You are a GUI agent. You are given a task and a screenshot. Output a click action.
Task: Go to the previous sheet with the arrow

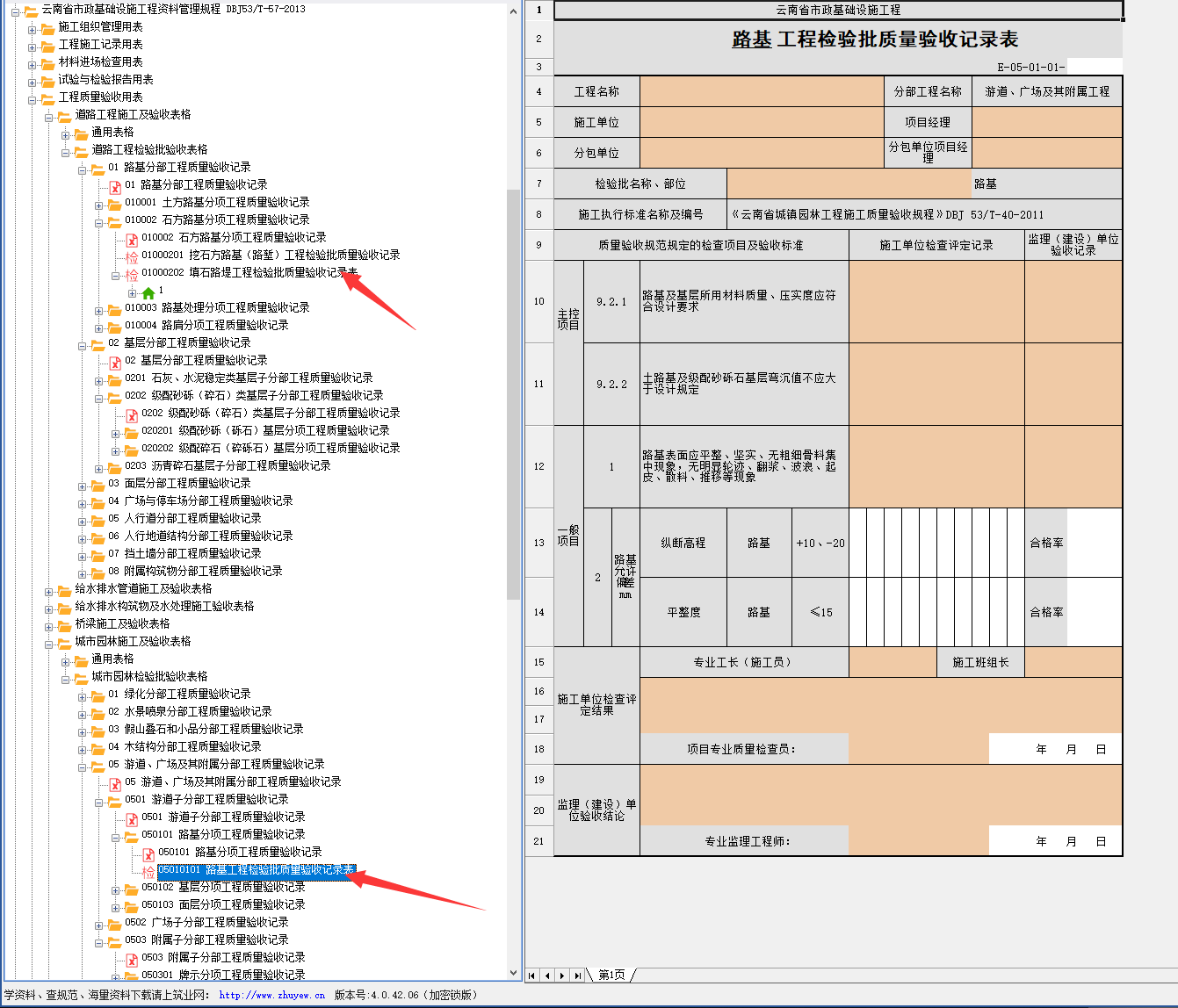[547, 976]
